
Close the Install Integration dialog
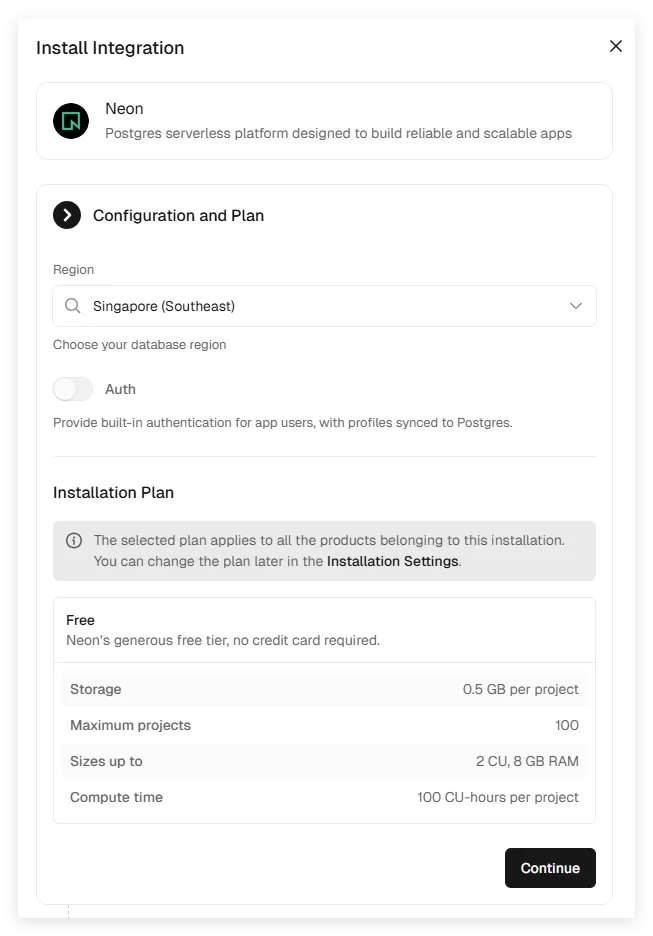pyautogui.click(x=616, y=46)
